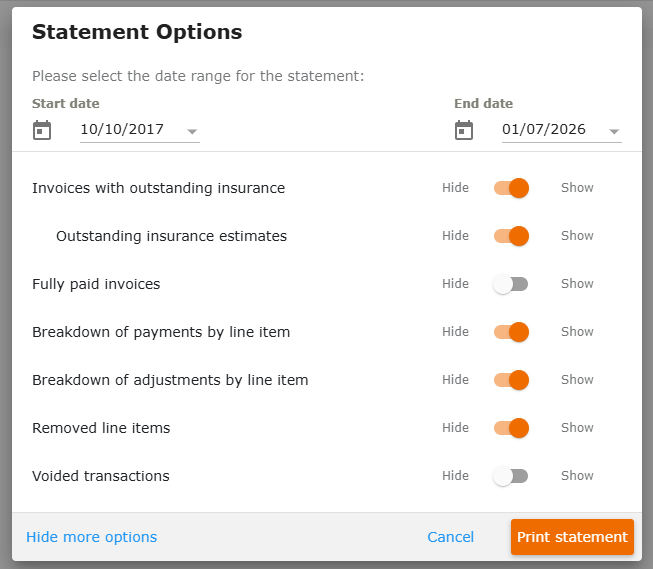
Task: Open the Start date calendar icon
Action: point(42,130)
